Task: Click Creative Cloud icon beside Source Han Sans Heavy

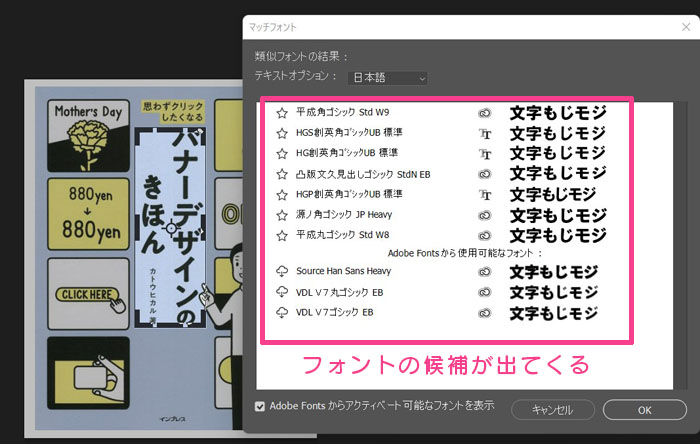Action: point(485,272)
